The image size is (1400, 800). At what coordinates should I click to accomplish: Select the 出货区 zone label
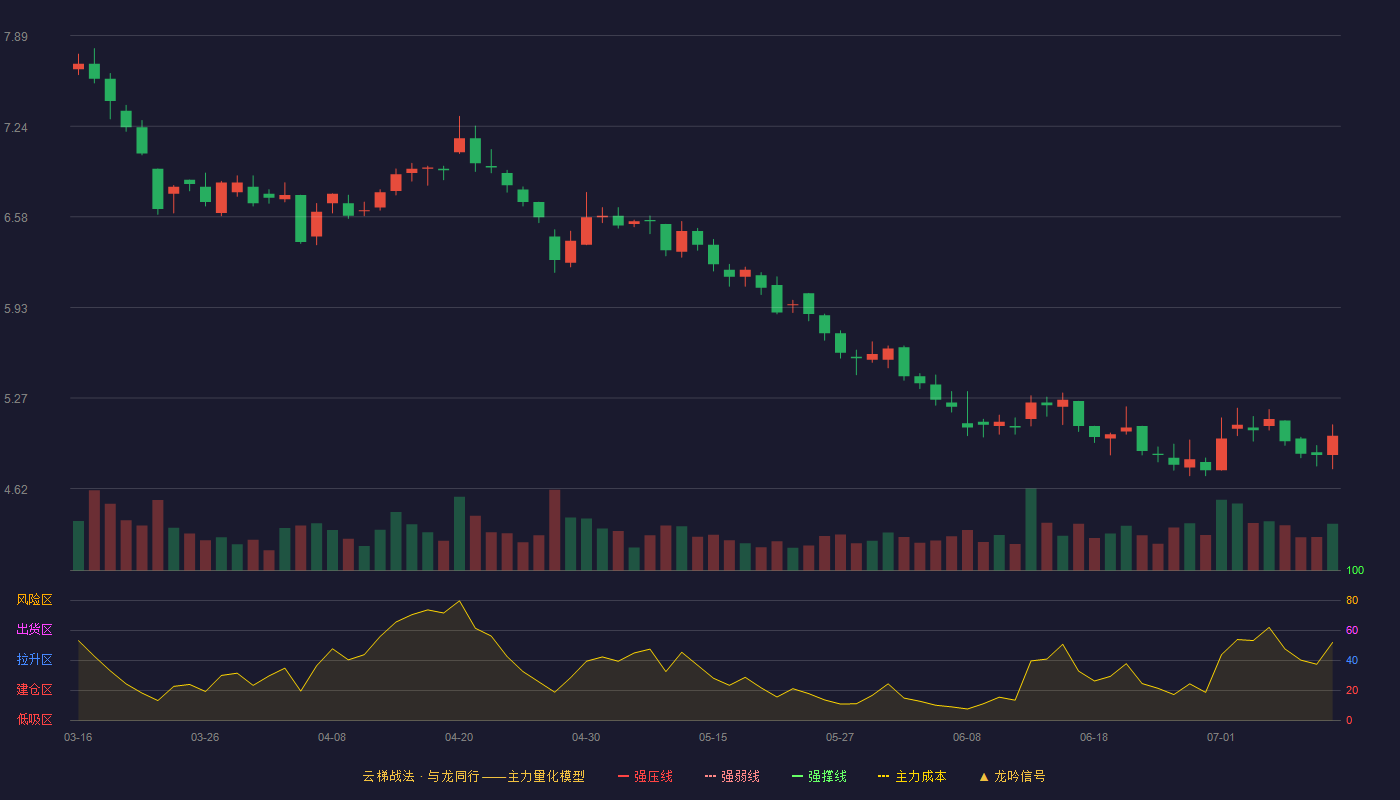click(x=34, y=630)
